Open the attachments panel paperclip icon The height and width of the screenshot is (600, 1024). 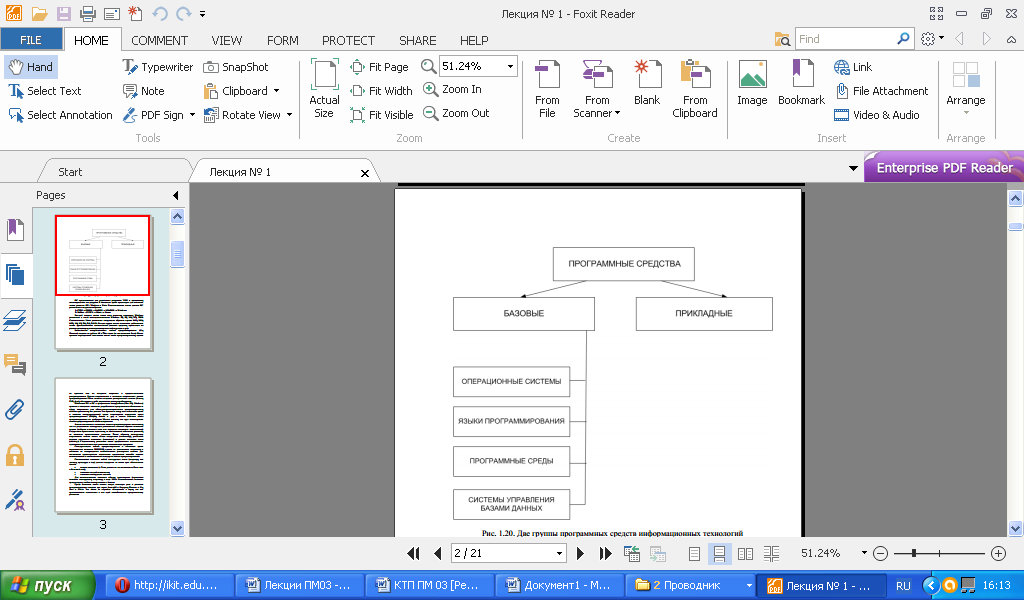[15, 409]
